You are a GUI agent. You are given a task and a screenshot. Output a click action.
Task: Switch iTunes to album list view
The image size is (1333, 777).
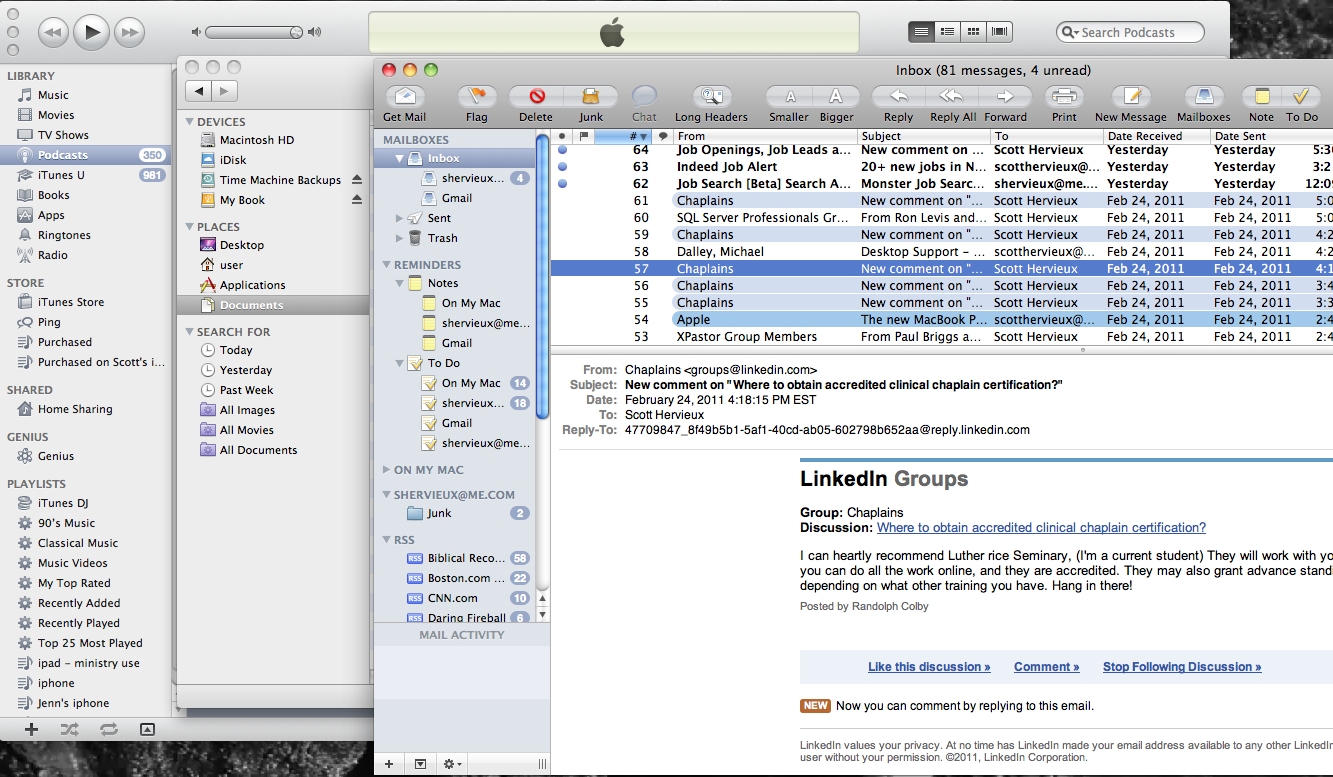click(947, 32)
